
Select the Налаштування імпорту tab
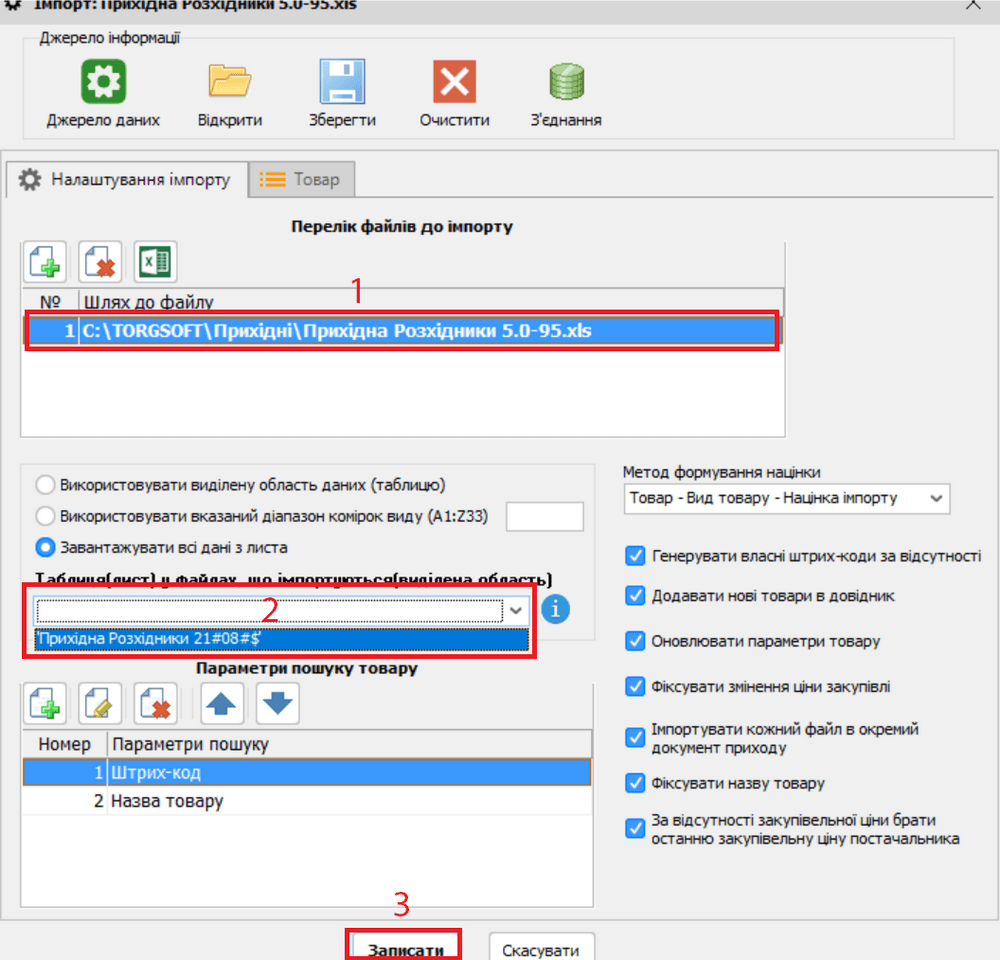(126, 180)
